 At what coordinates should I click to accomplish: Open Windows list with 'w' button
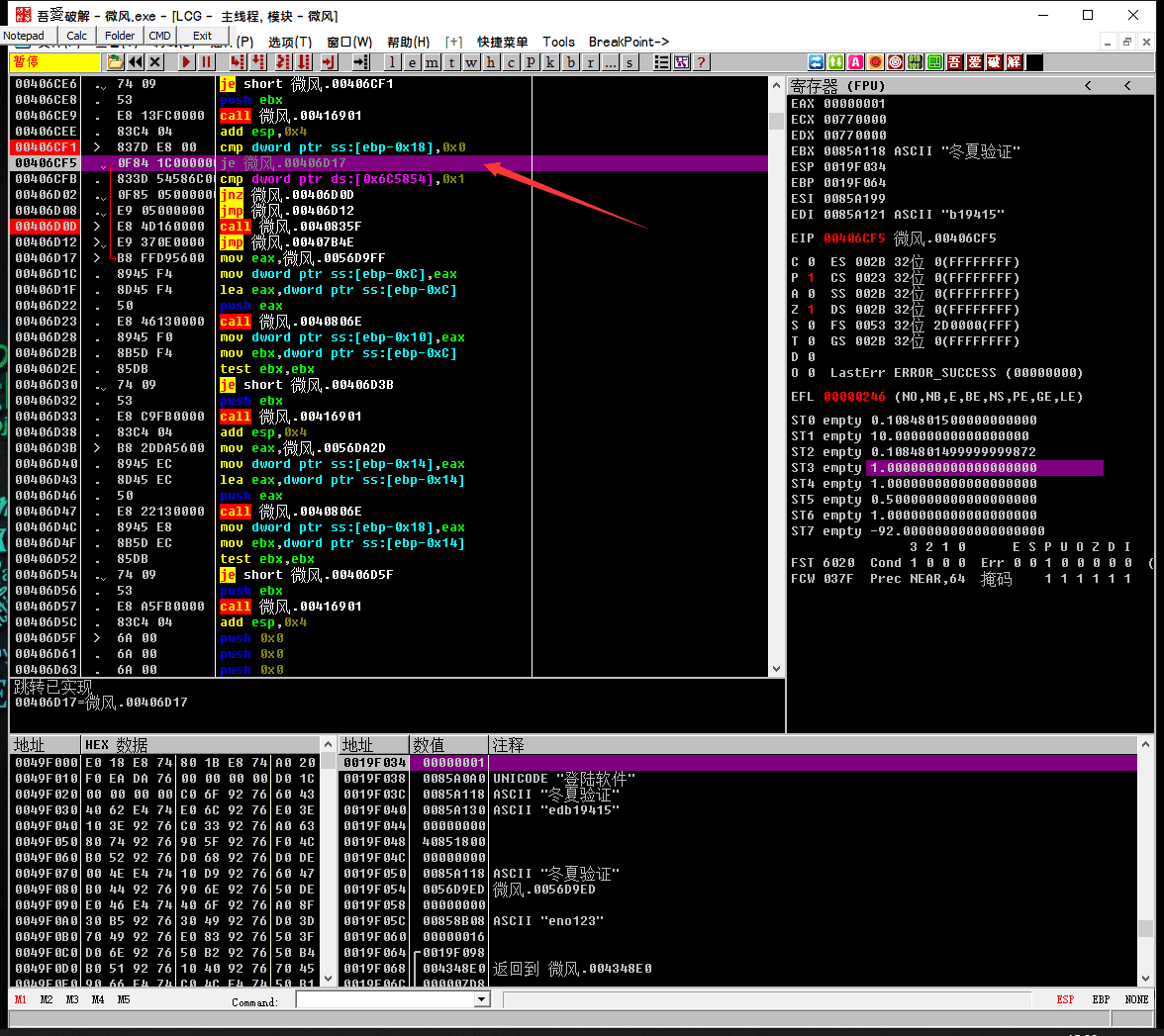click(471, 62)
